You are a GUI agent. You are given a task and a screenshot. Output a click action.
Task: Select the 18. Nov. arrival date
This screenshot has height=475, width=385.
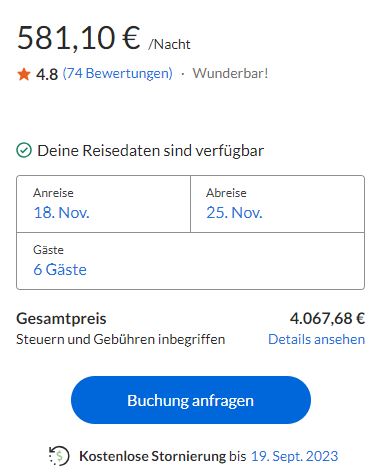[x=61, y=213]
